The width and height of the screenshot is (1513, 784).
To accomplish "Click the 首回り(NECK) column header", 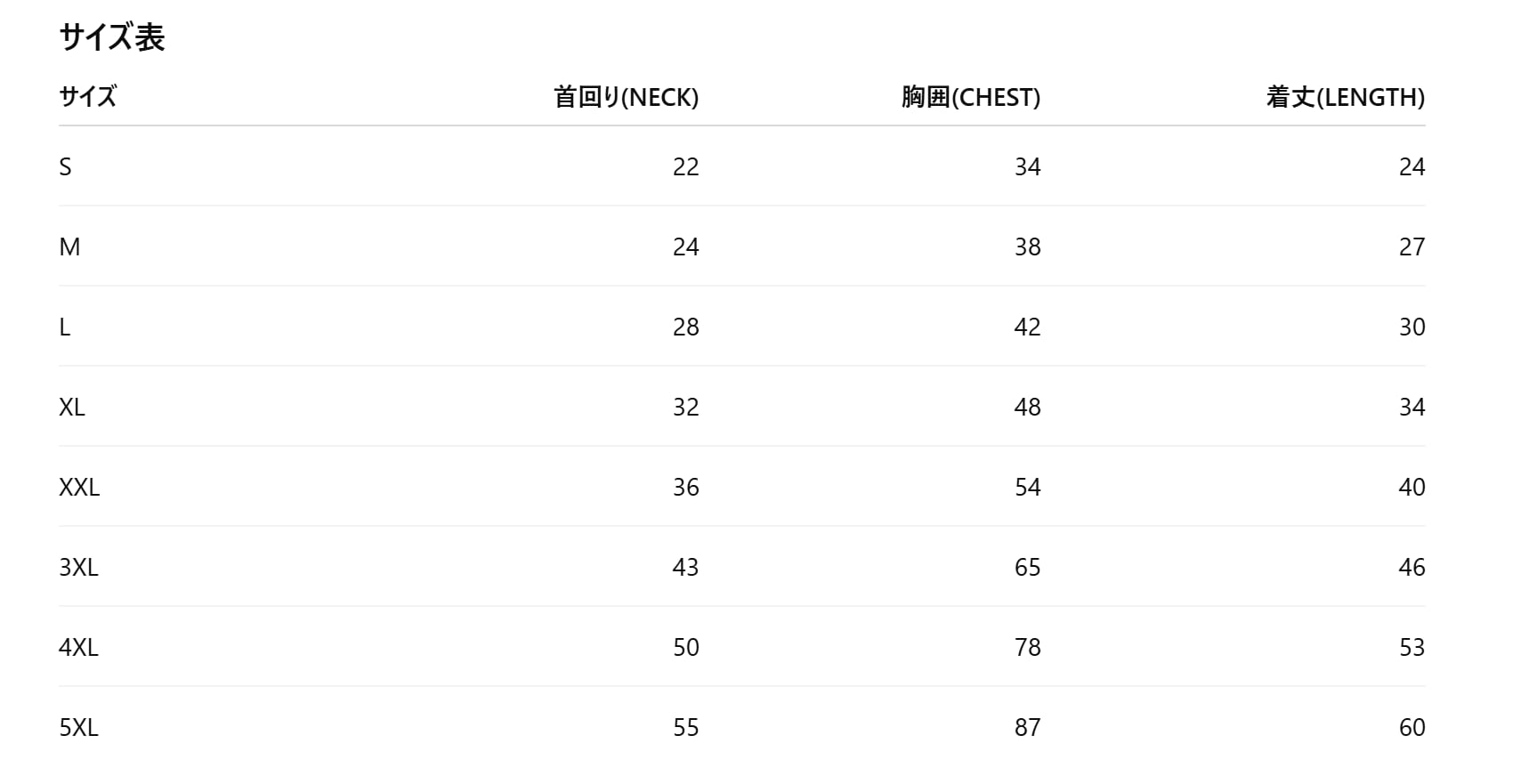I will (x=626, y=97).
